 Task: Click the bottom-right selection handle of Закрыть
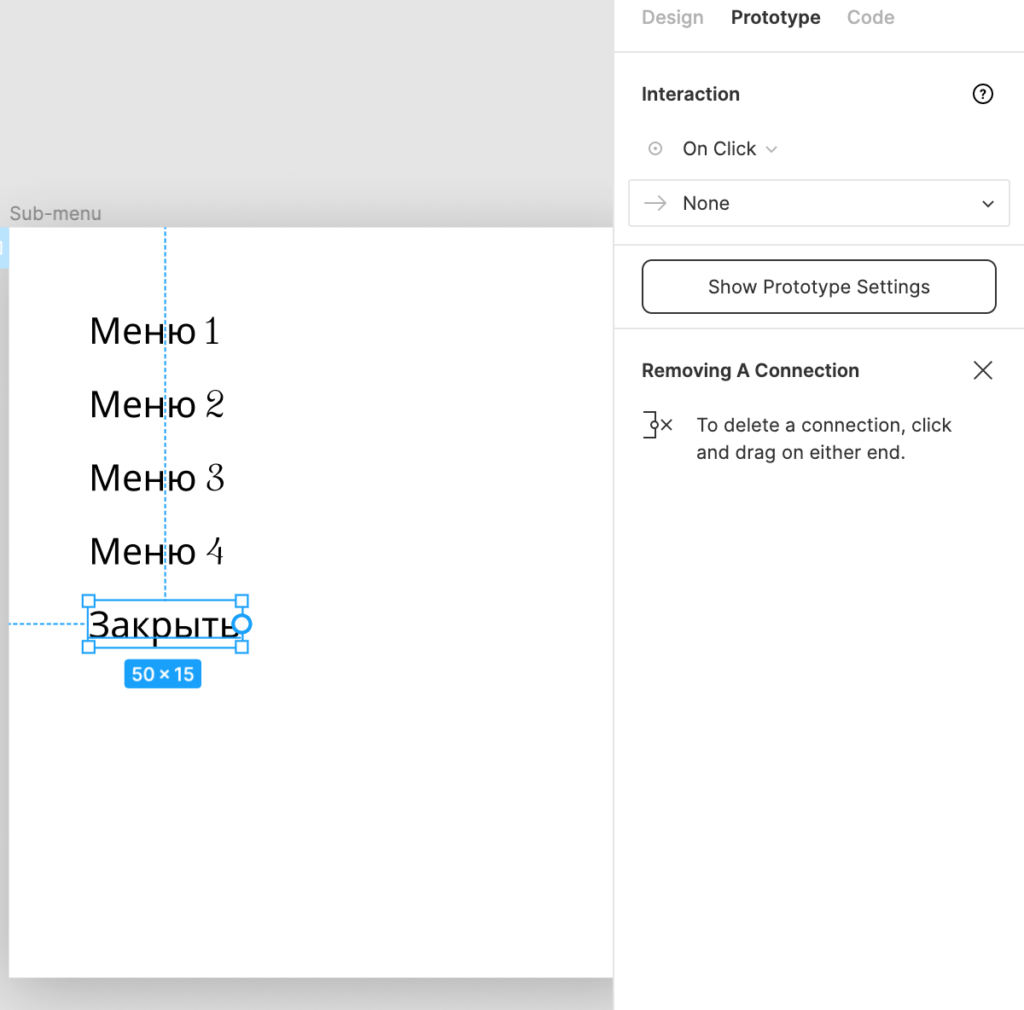[241, 647]
